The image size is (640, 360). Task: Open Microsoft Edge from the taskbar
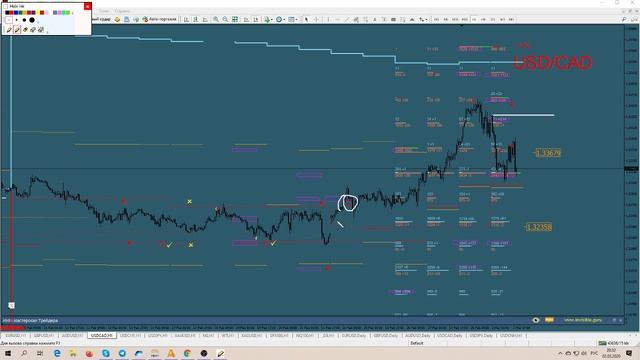[x=57, y=353]
